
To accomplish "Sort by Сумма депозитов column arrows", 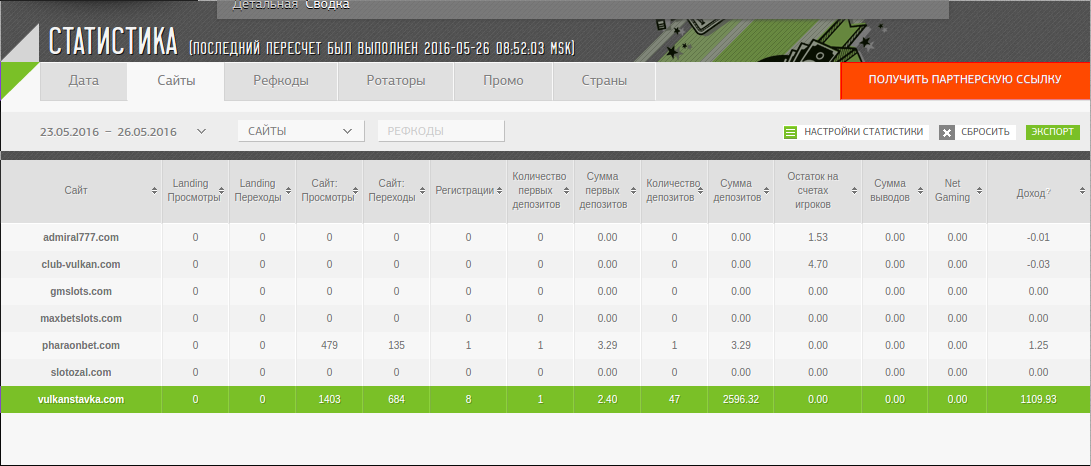I will (x=767, y=191).
